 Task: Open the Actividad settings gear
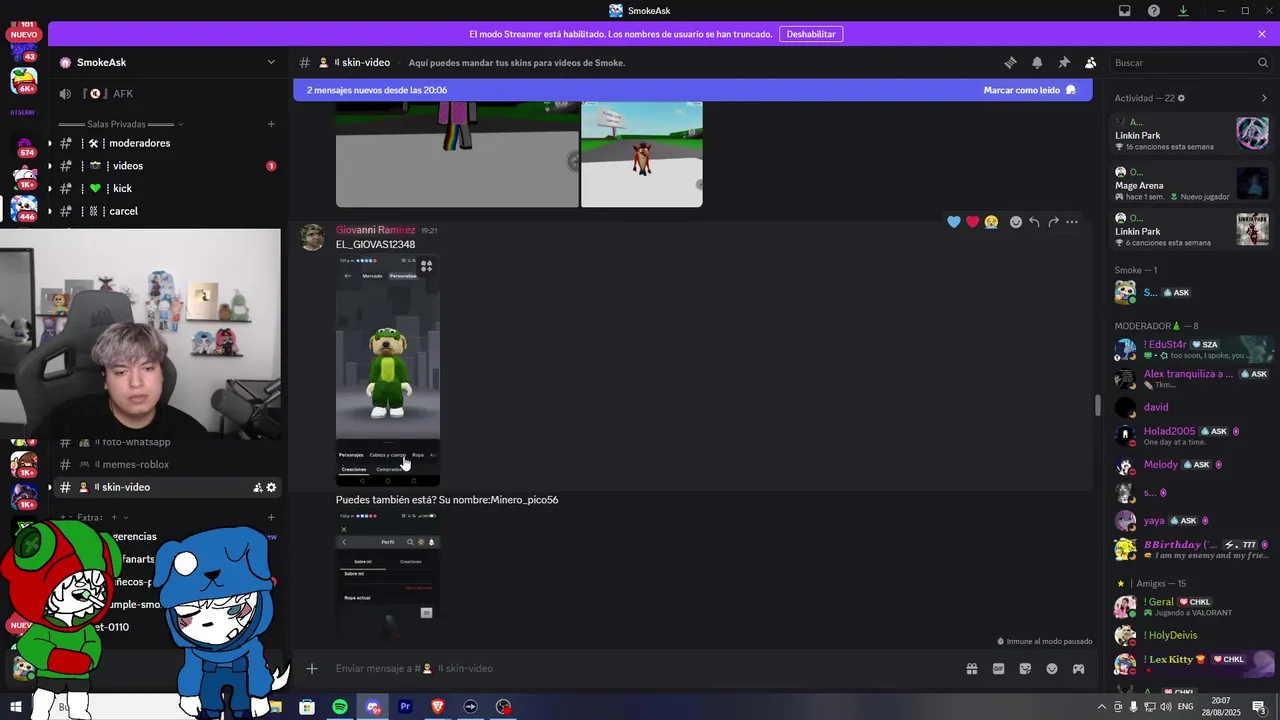[1181, 98]
